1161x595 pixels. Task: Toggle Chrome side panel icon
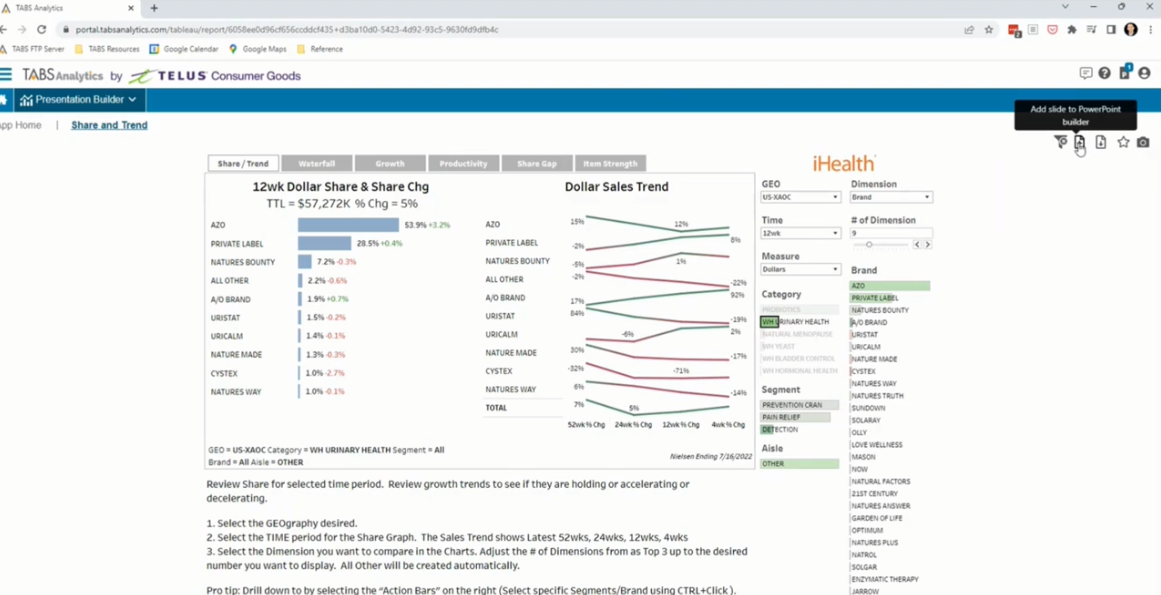point(1111,30)
